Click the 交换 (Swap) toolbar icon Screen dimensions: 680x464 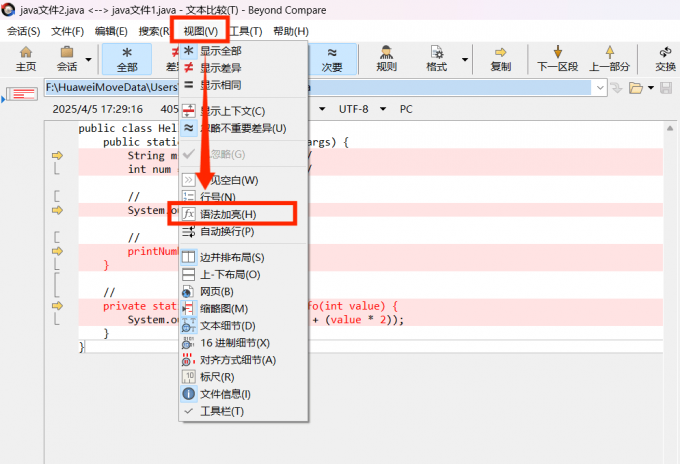[x=665, y=58]
